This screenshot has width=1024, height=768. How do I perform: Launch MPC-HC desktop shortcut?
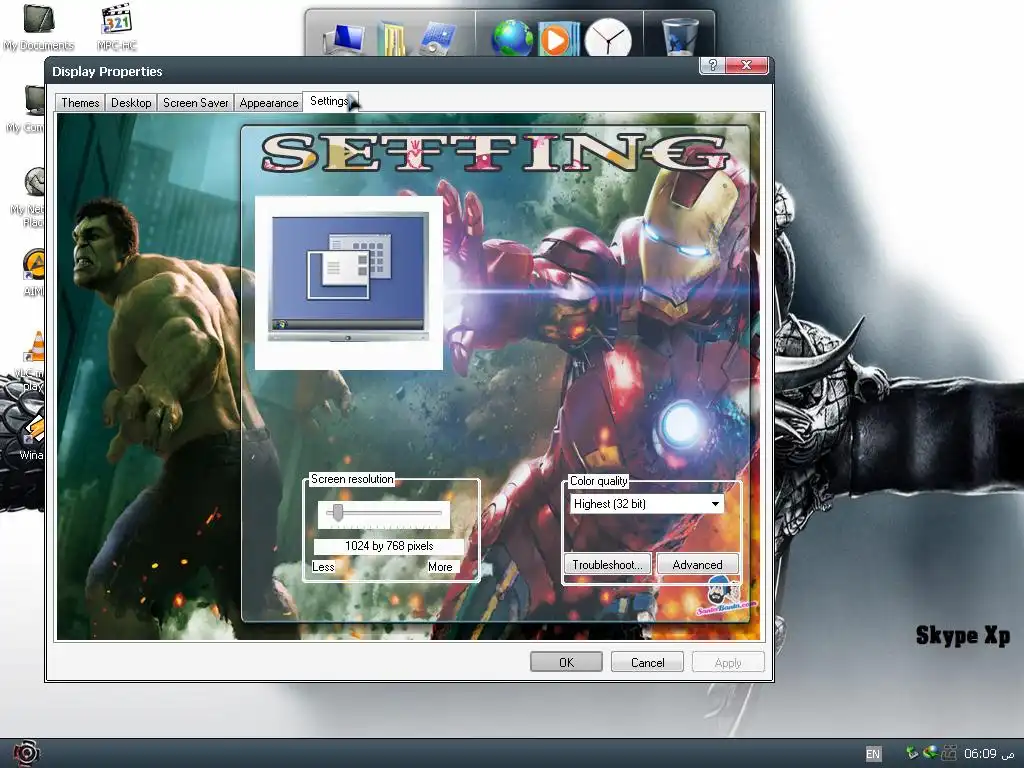[117, 26]
